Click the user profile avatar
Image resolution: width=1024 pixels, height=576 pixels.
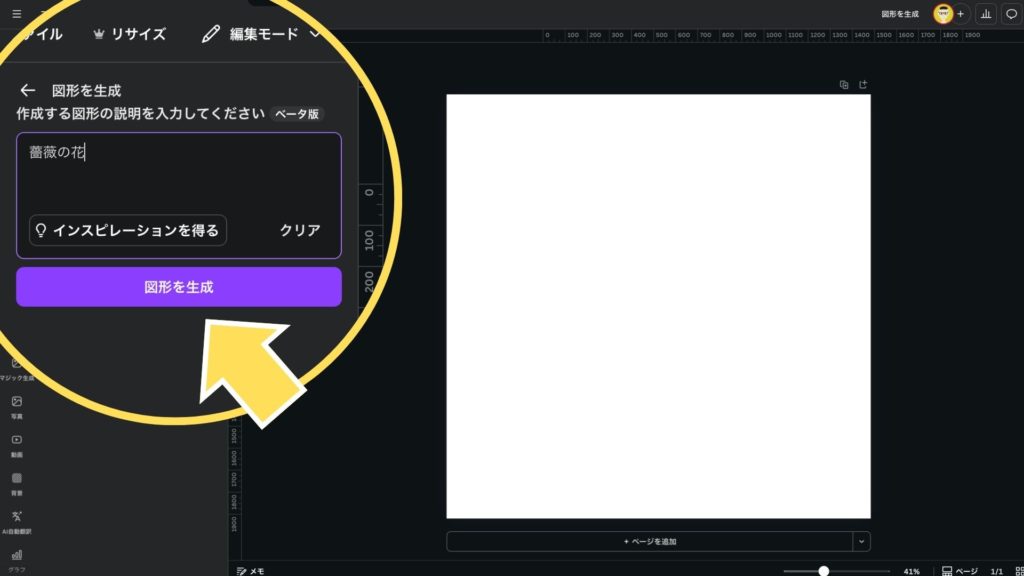(x=943, y=14)
